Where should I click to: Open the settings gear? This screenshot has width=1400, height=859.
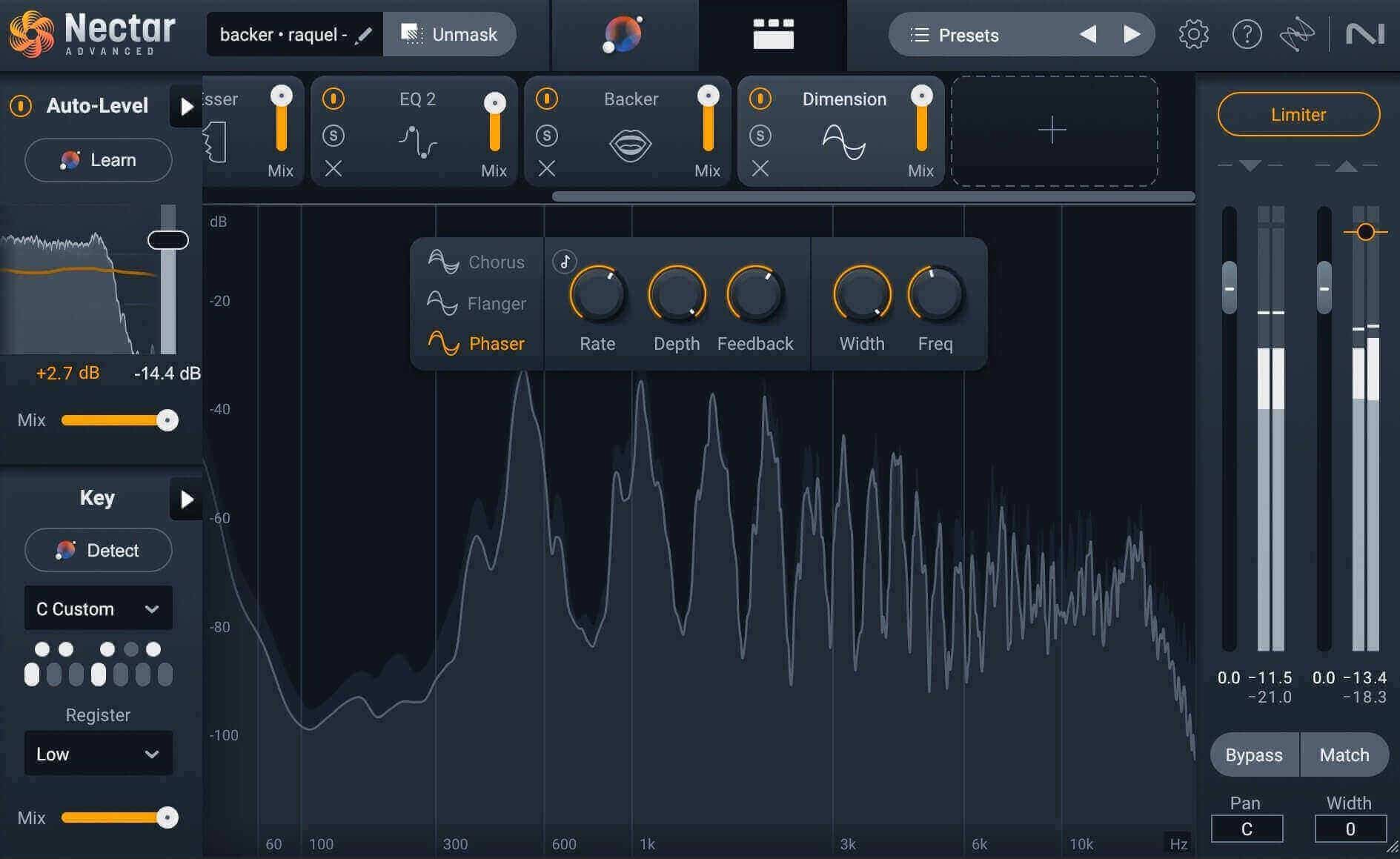(x=1193, y=34)
